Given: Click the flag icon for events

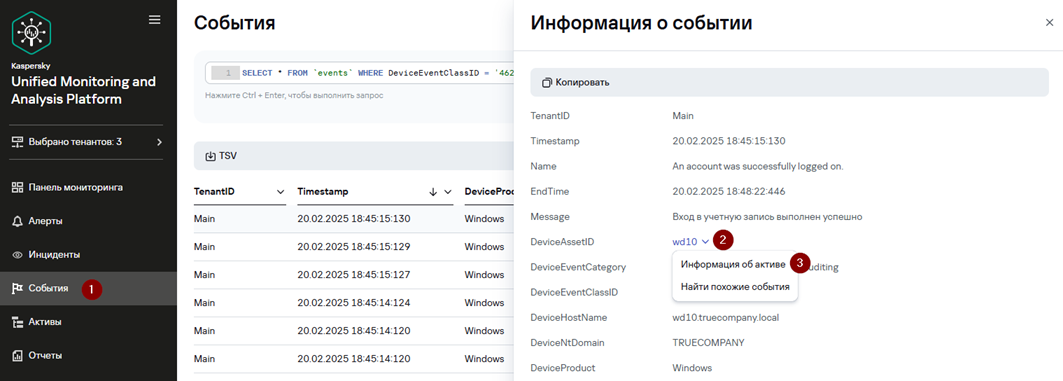Looking at the screenshot, I should tap(18, 288).
